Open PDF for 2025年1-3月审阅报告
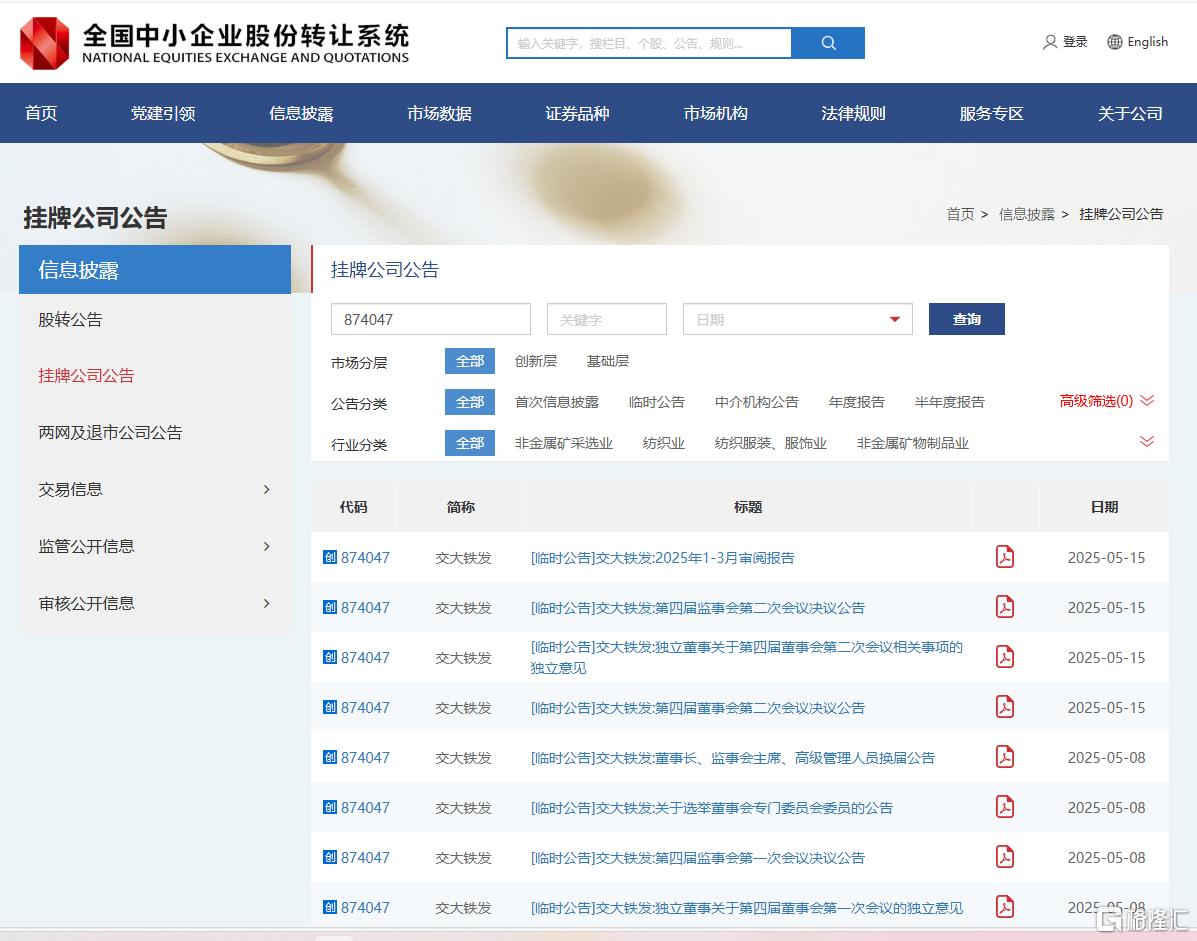Screen dimensions: 1197x941 click(1005, 557)
